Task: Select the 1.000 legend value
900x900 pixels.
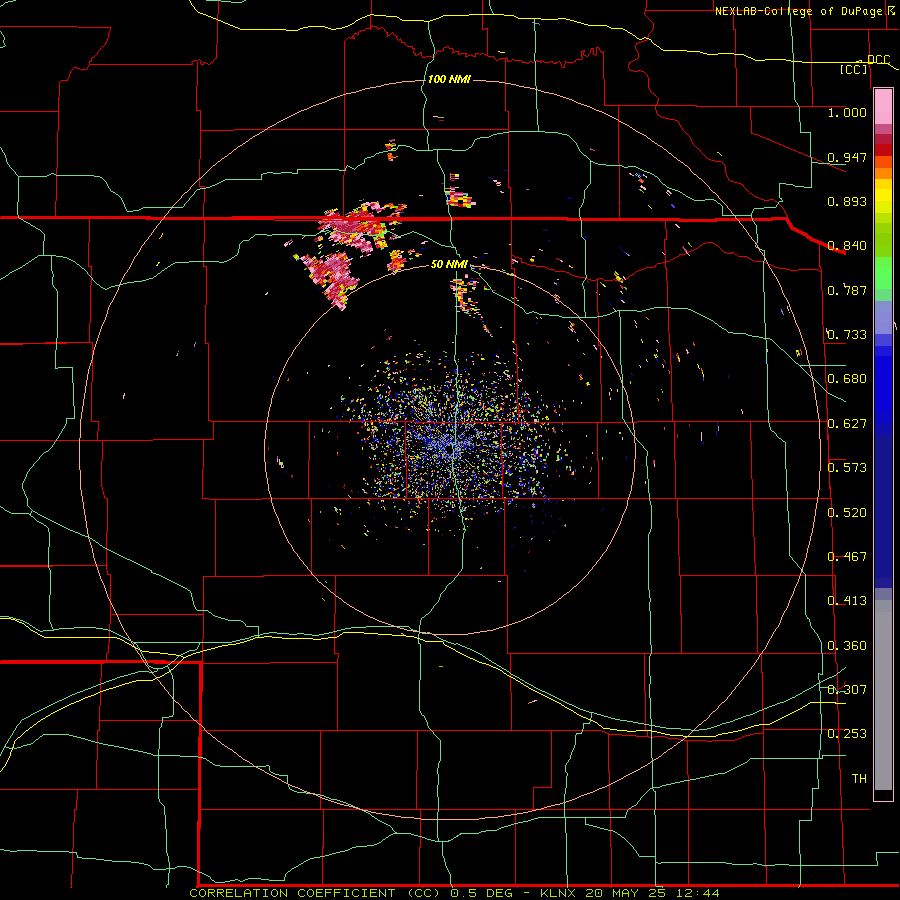Action: click(847, 112)
